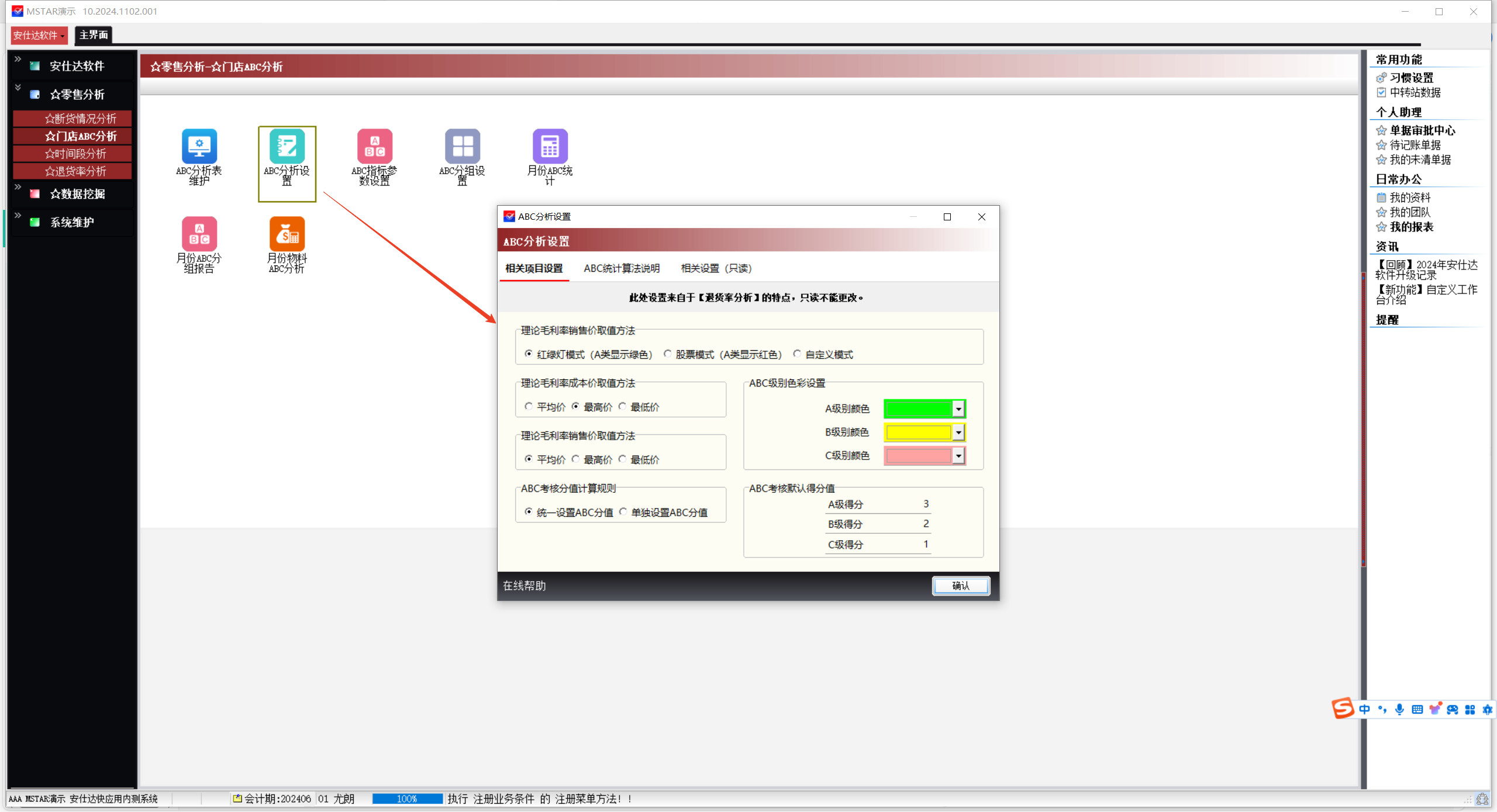
Task: Switch to the ABC统计算法说明 tab
Action: coord(622,268)
